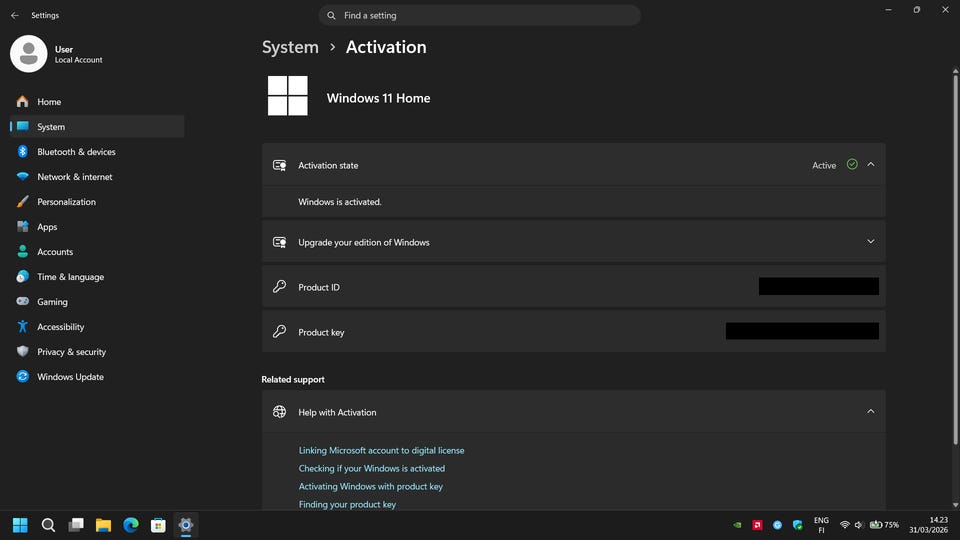Viewport: 960px width, 540px height.
Task: Open the Bluetooth & devices section
Action: tap(76, 152)
